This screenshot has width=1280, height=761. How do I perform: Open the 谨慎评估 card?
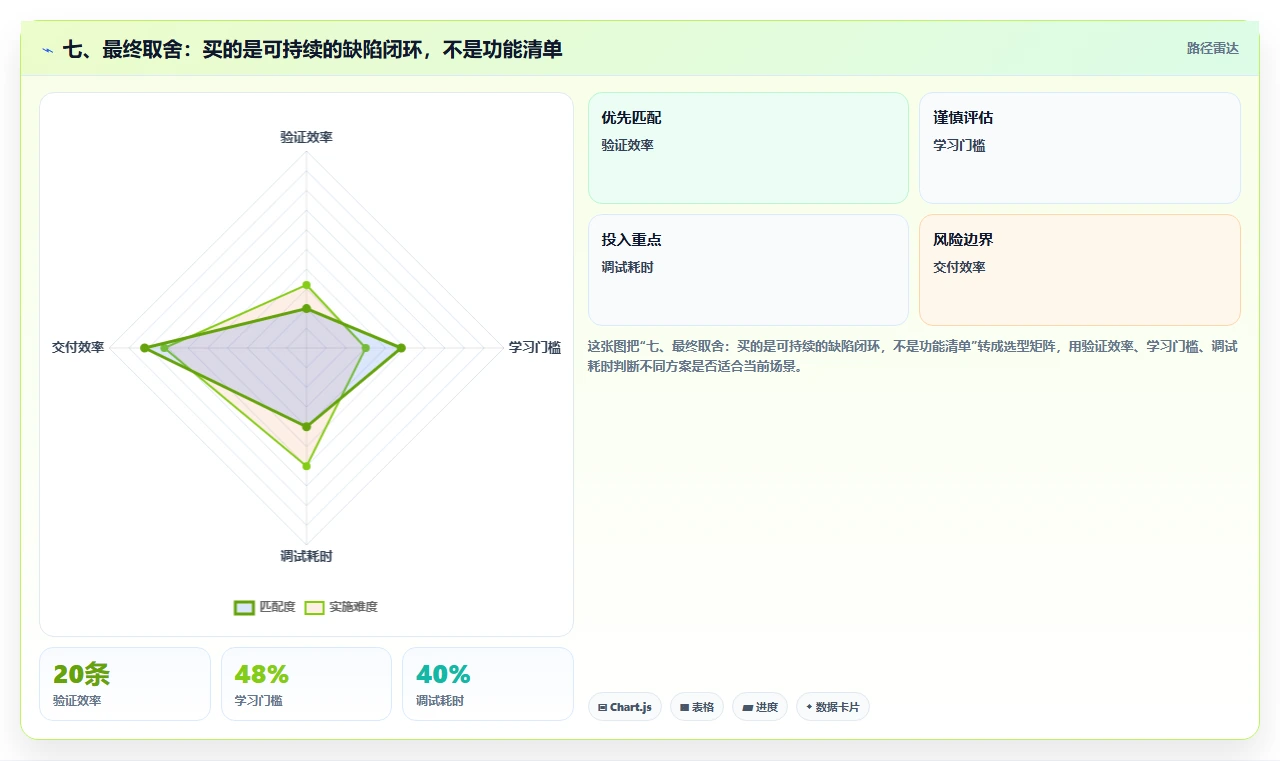tap(1080, 148)
